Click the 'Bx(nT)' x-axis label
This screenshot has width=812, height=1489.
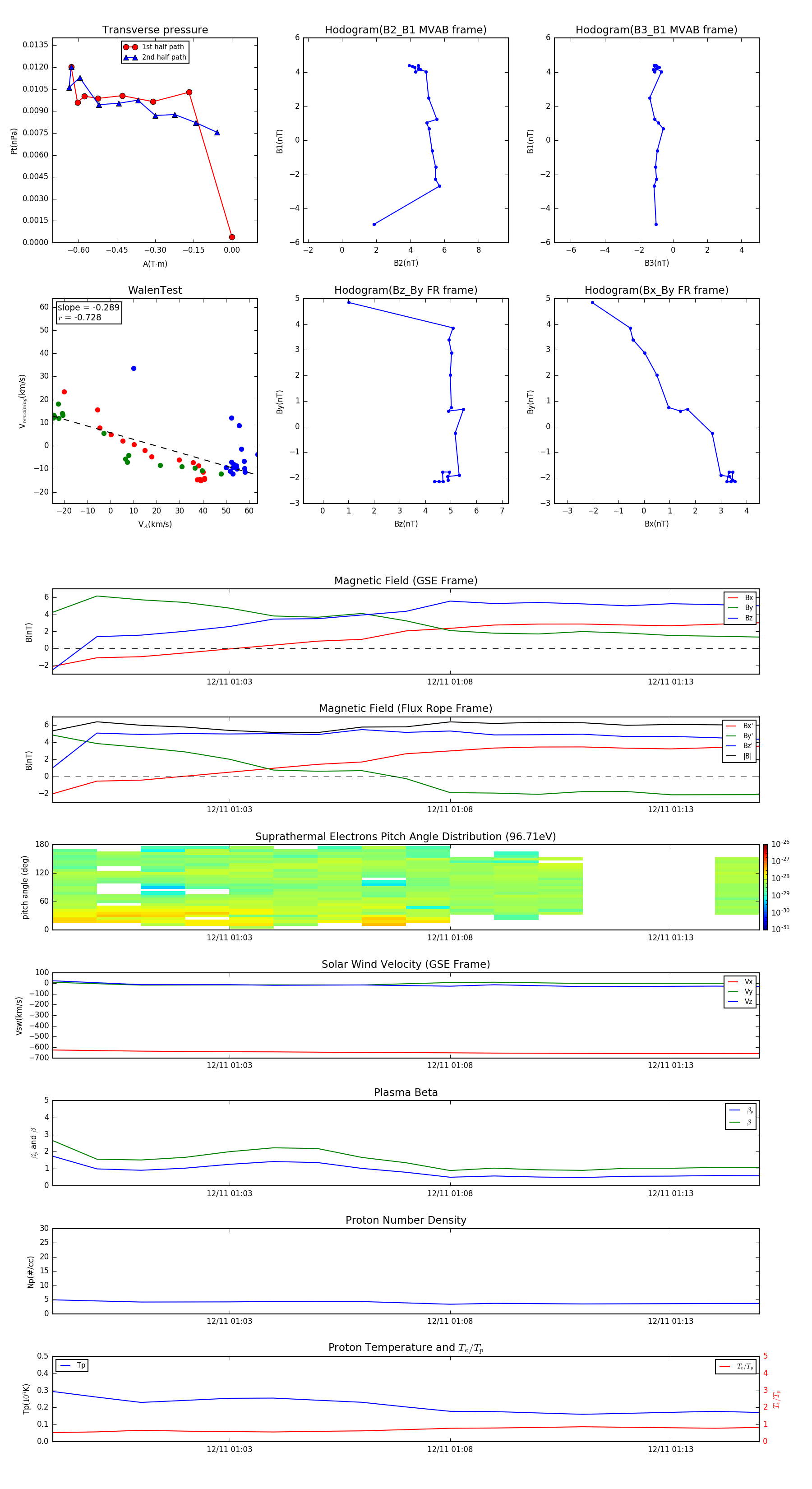pyautogui.click(x=656, y=524)
